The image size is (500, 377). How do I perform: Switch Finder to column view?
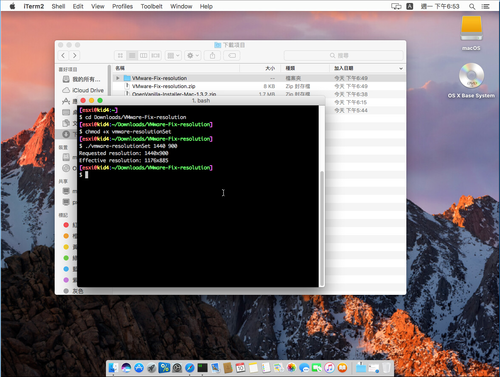tap(144, 55)
